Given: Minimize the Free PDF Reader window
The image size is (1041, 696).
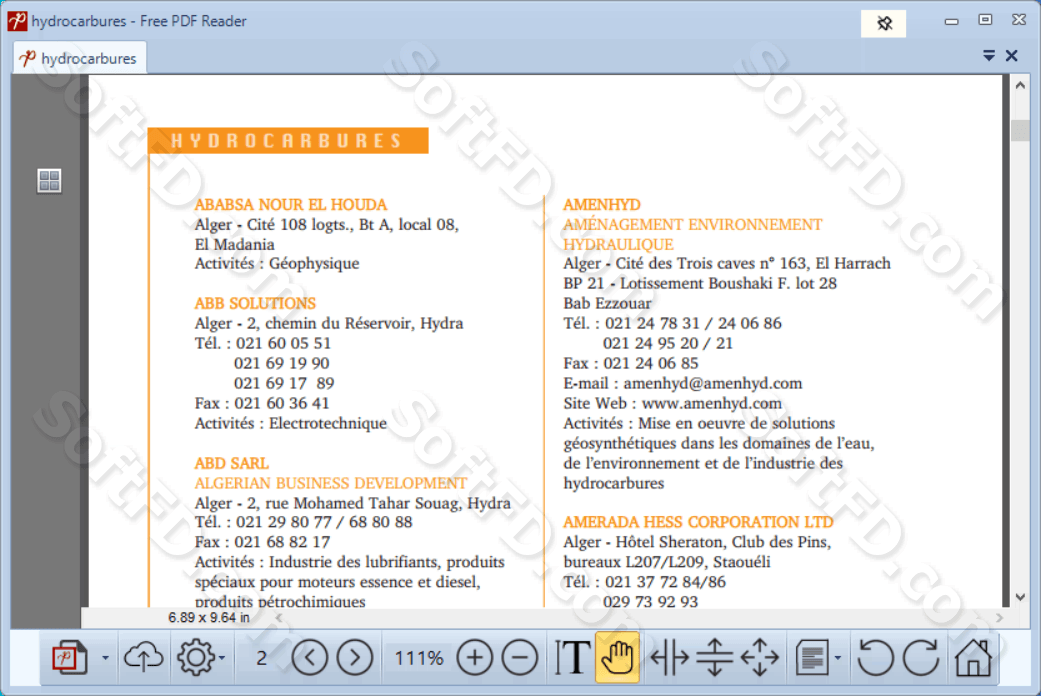Looking at the screenshot, I should (951, 21).
